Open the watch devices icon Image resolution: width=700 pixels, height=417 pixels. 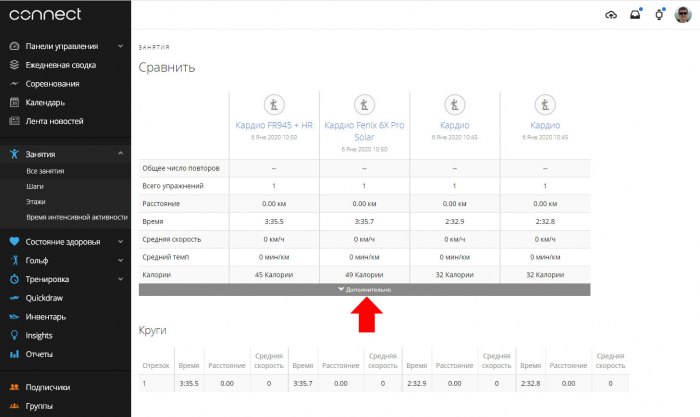pos(659,15)
